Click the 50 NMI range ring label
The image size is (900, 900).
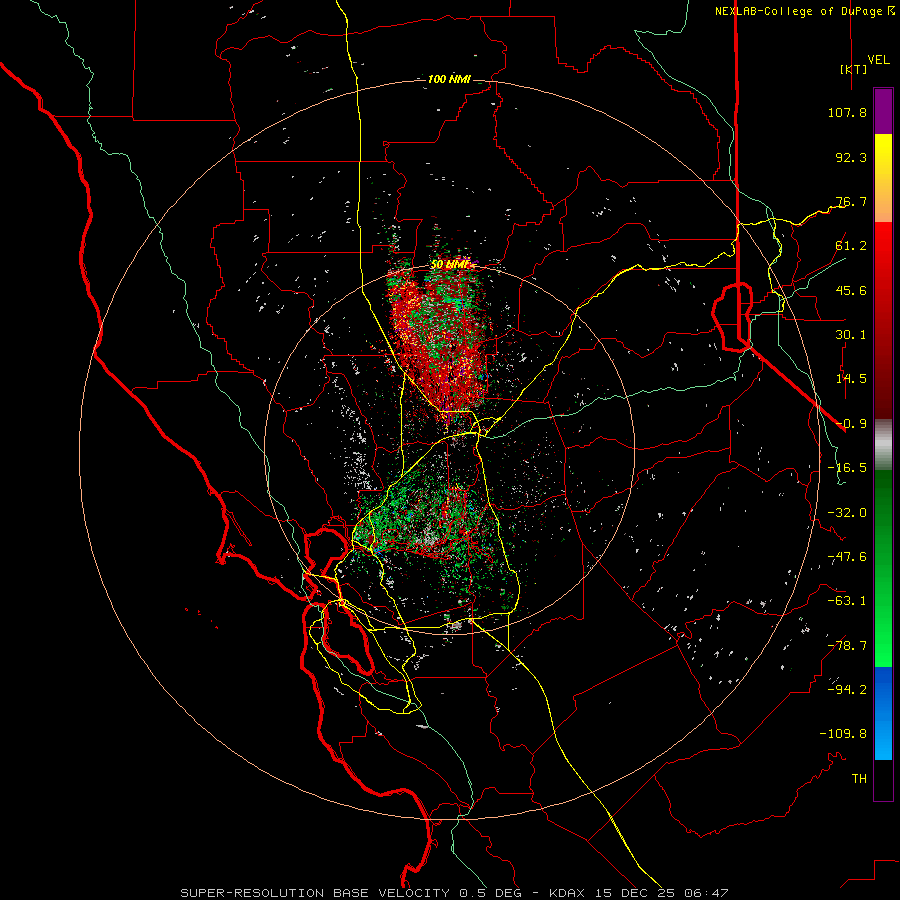point(451,265)
